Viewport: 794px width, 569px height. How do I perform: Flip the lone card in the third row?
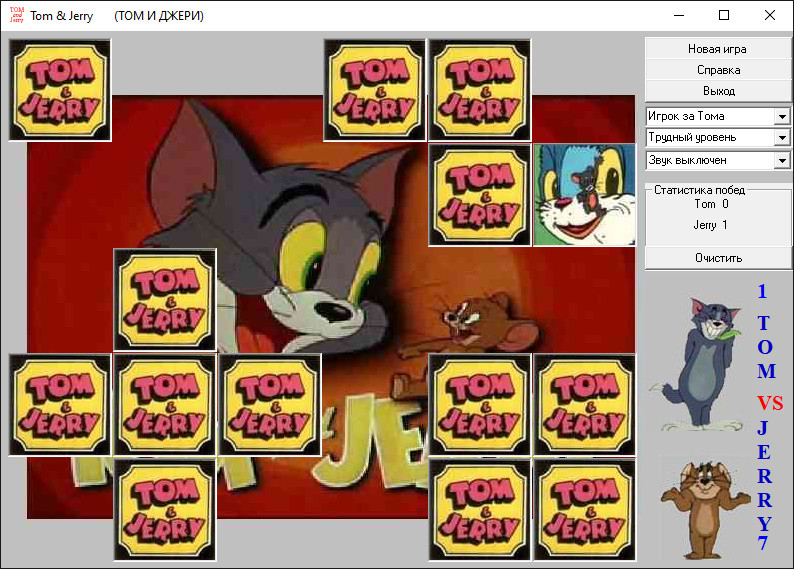(x=165, y=300)
